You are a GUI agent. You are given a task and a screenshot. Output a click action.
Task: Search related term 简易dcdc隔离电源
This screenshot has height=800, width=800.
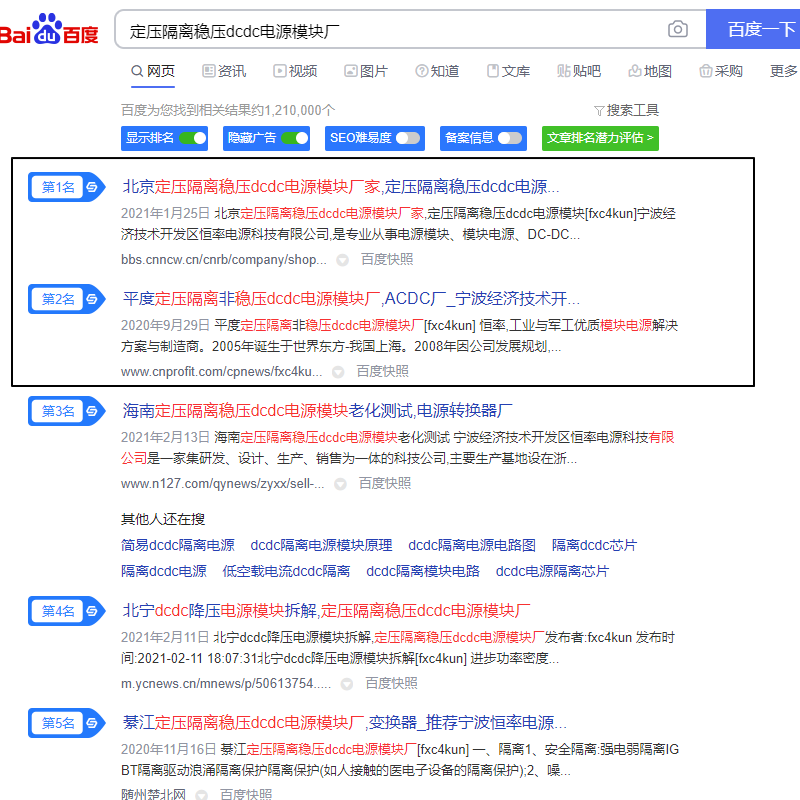(x=178, y=545)
